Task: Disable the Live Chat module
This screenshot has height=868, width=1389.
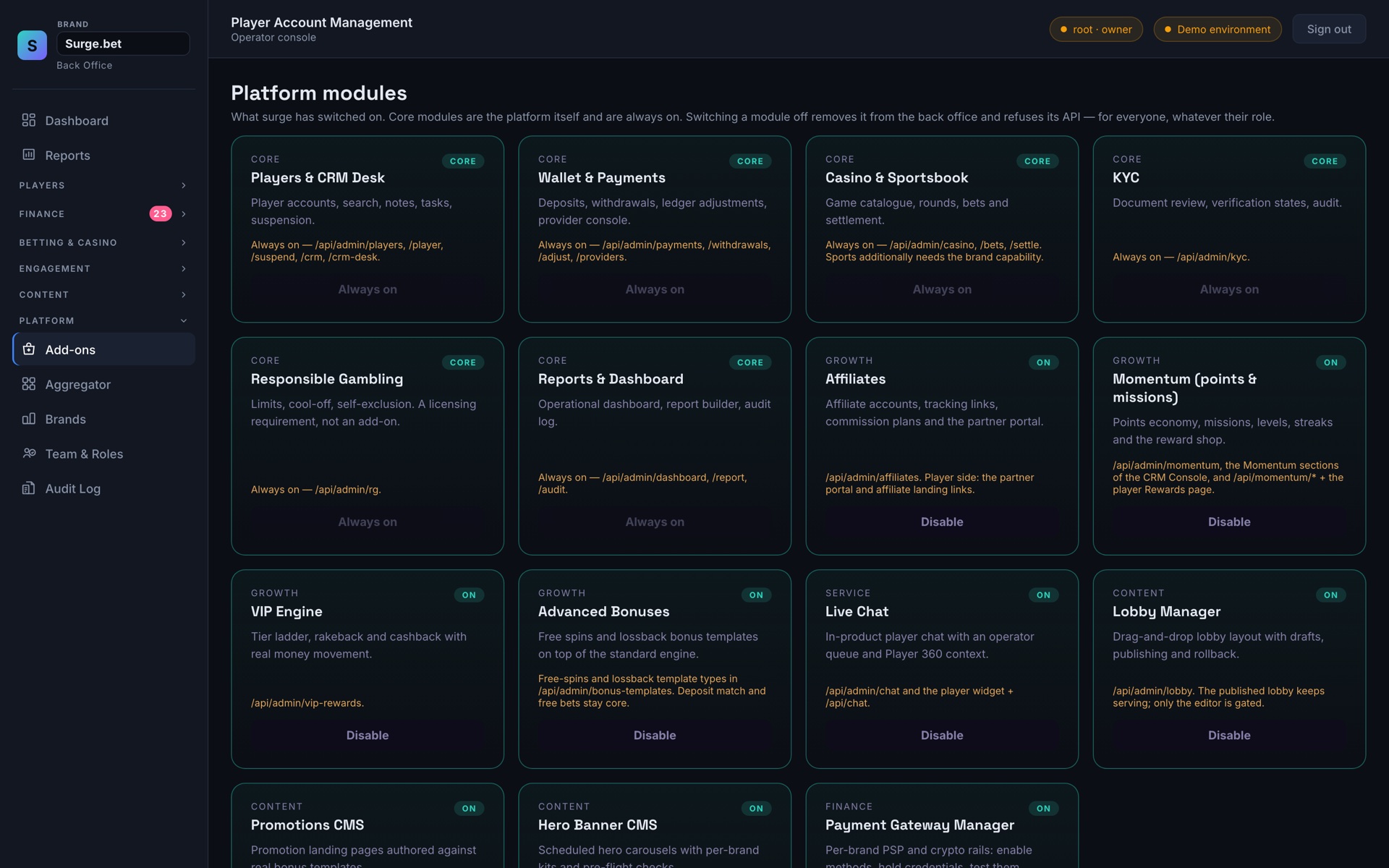Action: pyautogui.click(x=942, y=735)
